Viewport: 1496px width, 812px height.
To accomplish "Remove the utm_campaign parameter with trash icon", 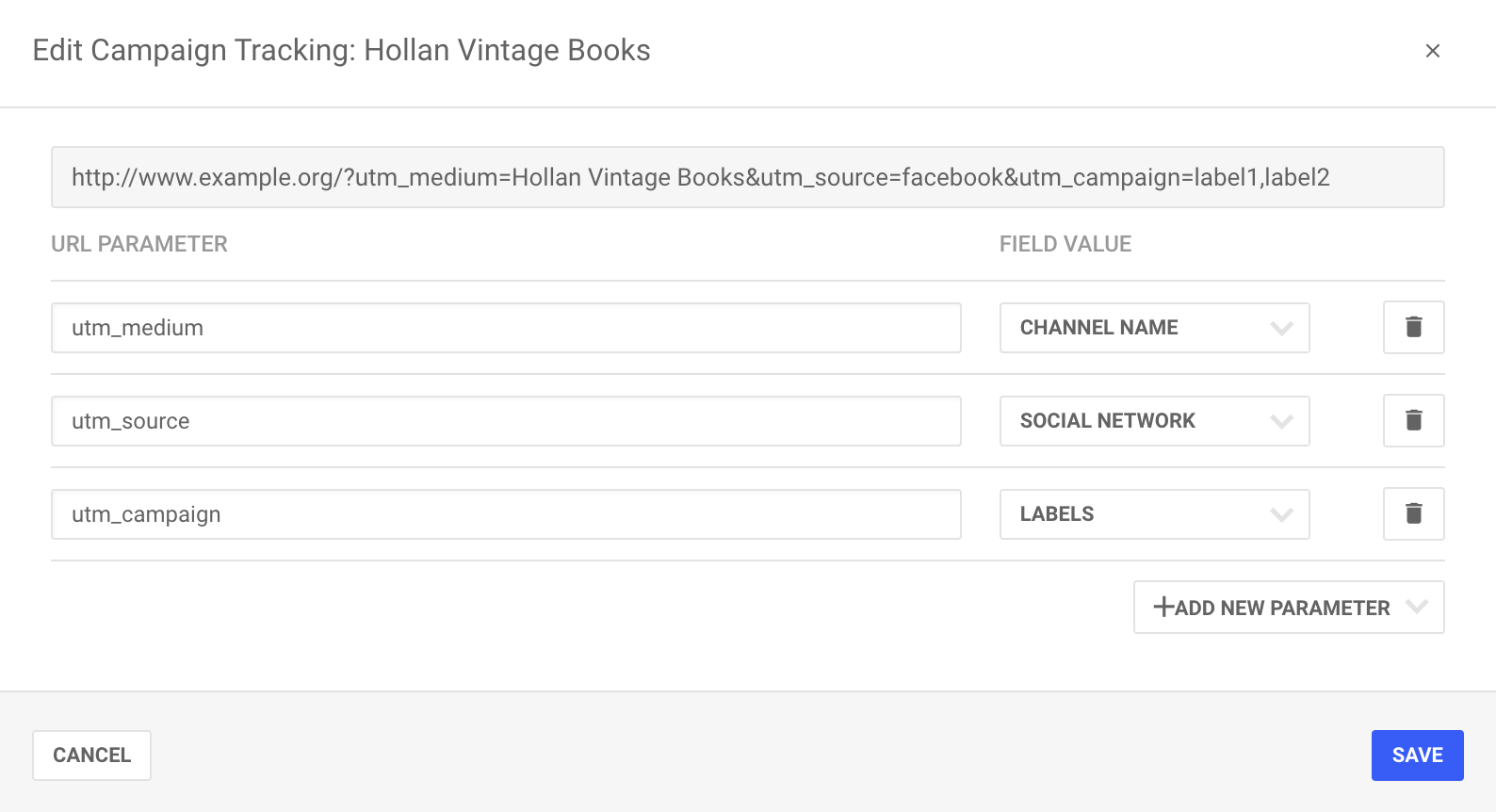I will pos(1413,513).
